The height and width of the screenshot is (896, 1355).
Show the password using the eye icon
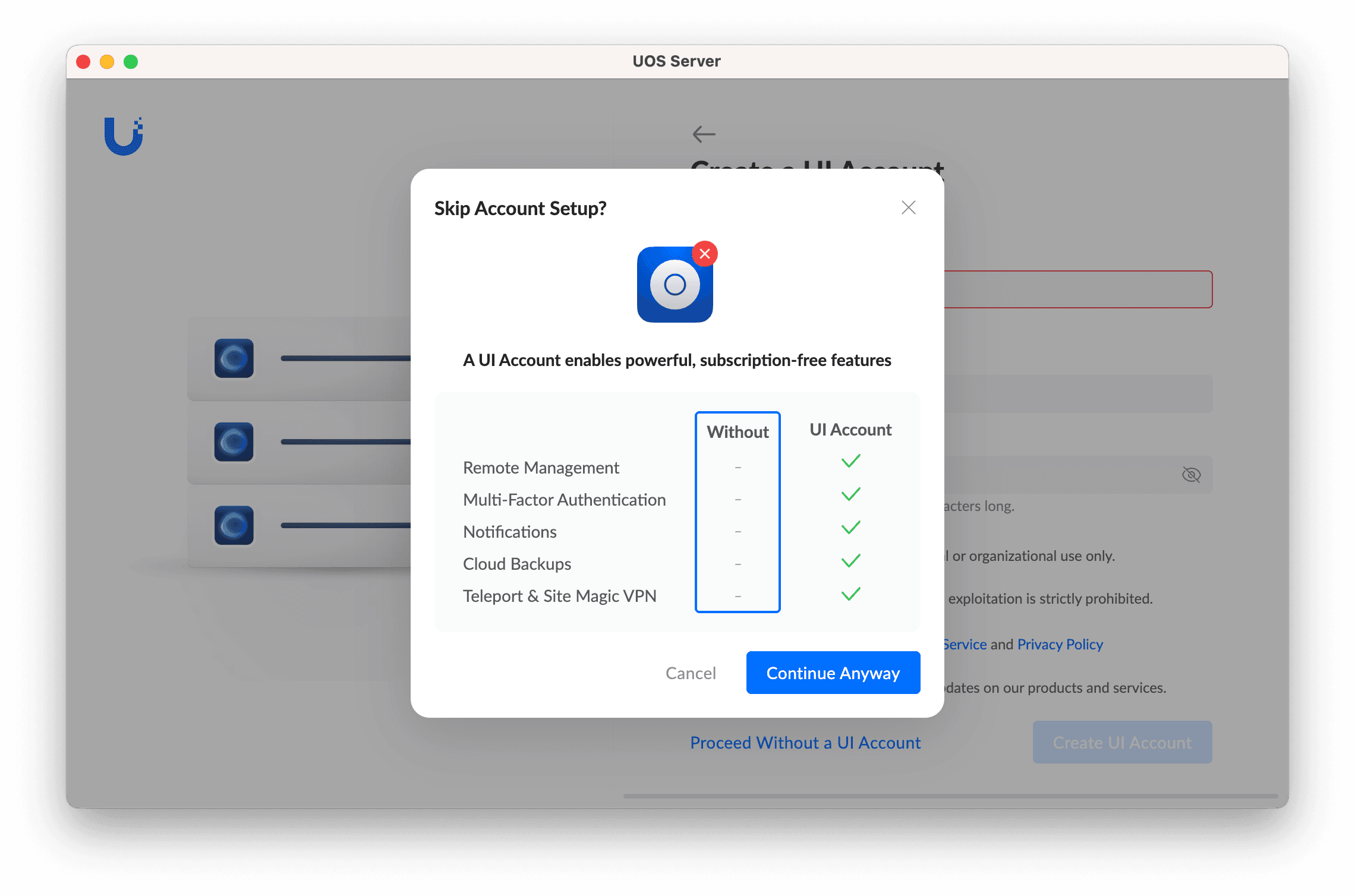point(1191,474)
